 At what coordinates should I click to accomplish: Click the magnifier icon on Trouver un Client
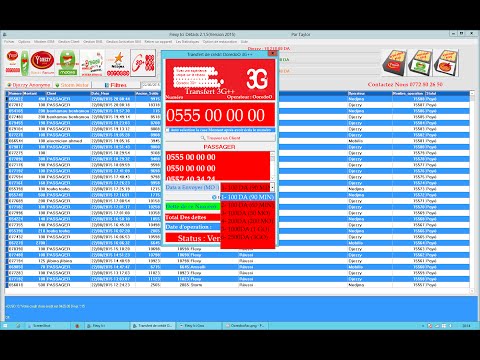click(202, 138)
